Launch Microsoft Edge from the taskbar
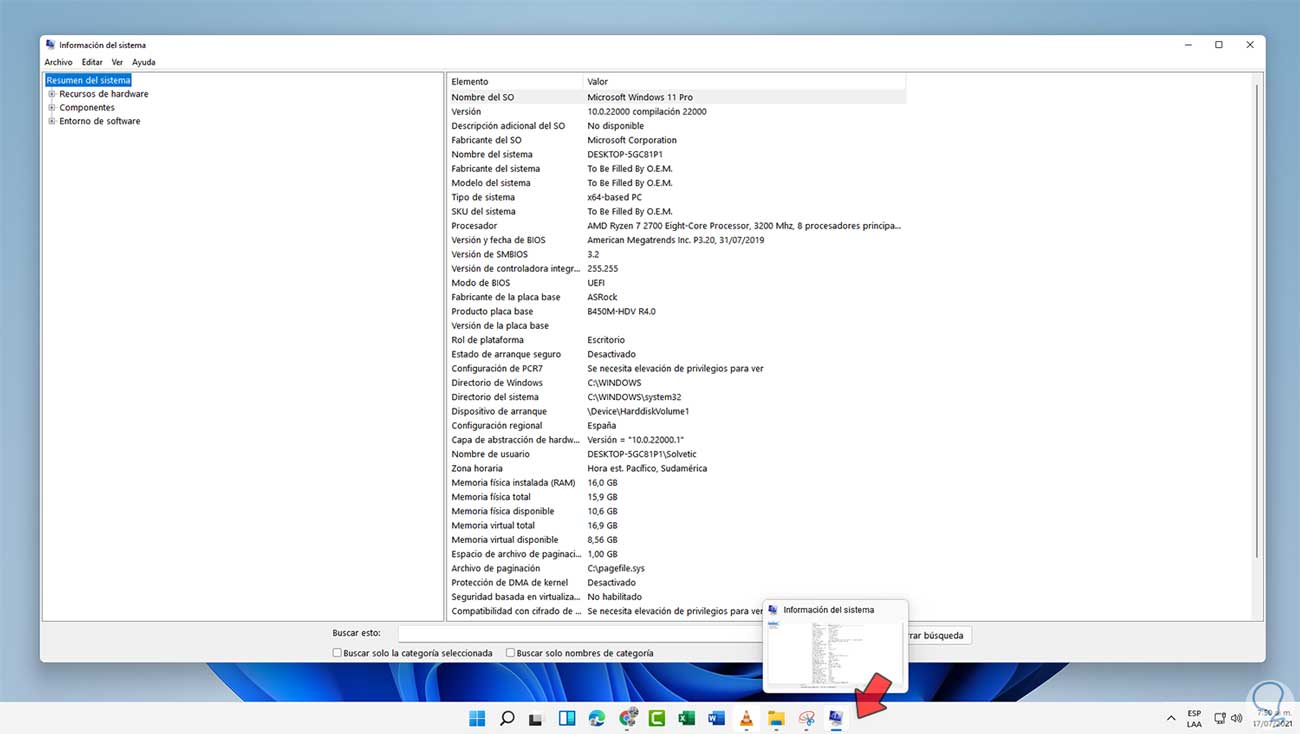 pos(597,718)
